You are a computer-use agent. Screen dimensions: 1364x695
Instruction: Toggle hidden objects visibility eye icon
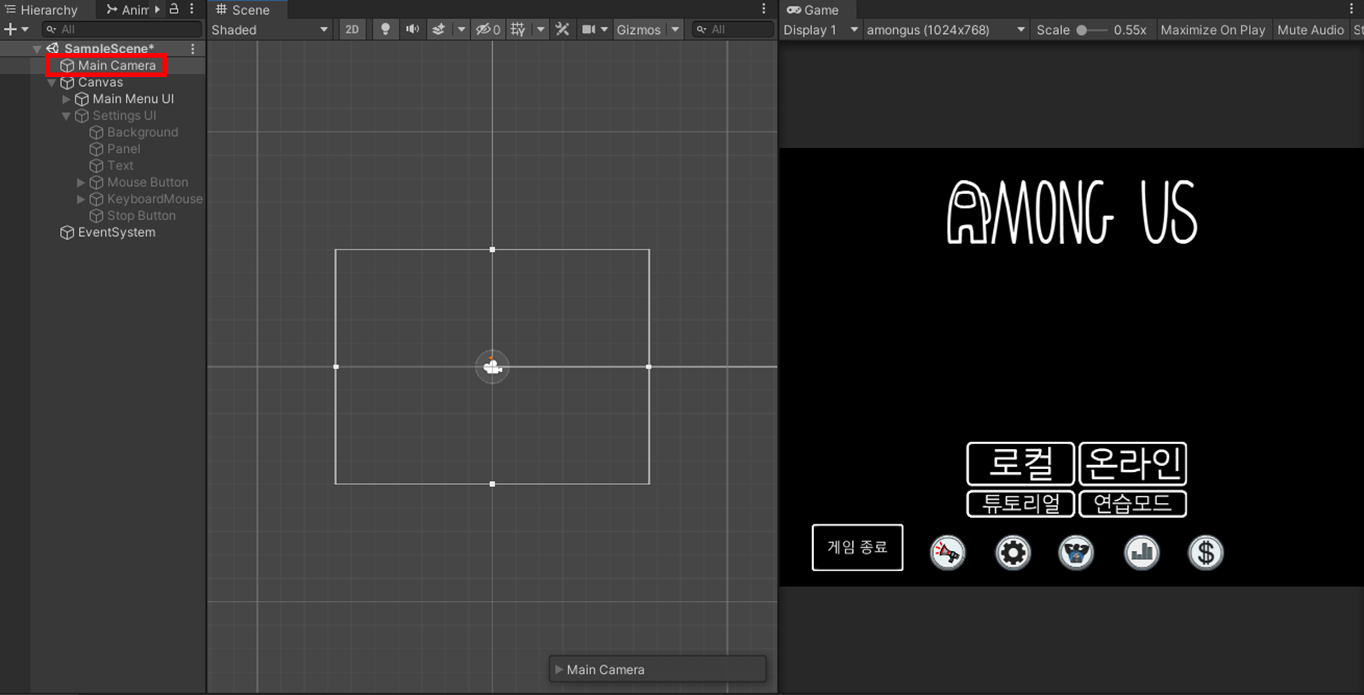point(488,30)
